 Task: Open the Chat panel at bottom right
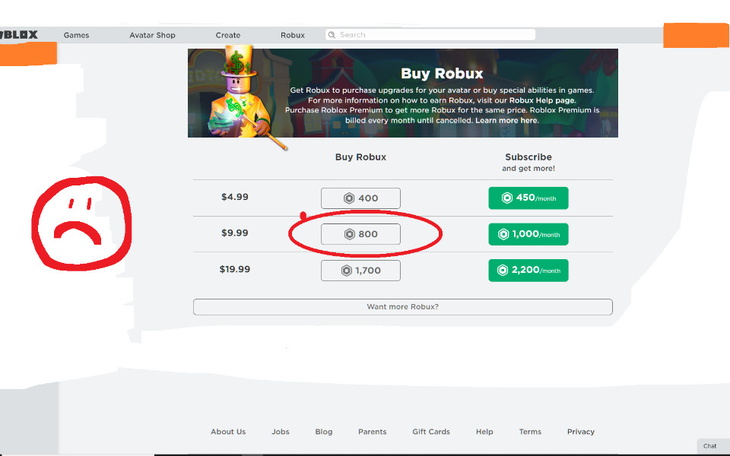[x=710, y=446]
